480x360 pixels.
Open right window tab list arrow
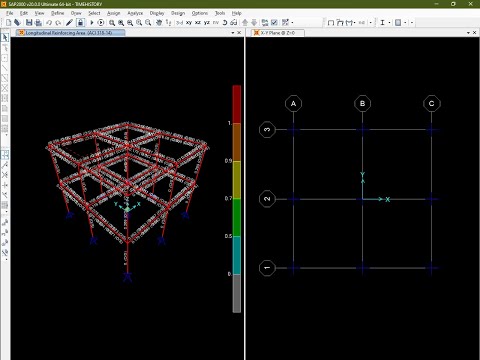point(468,33)
